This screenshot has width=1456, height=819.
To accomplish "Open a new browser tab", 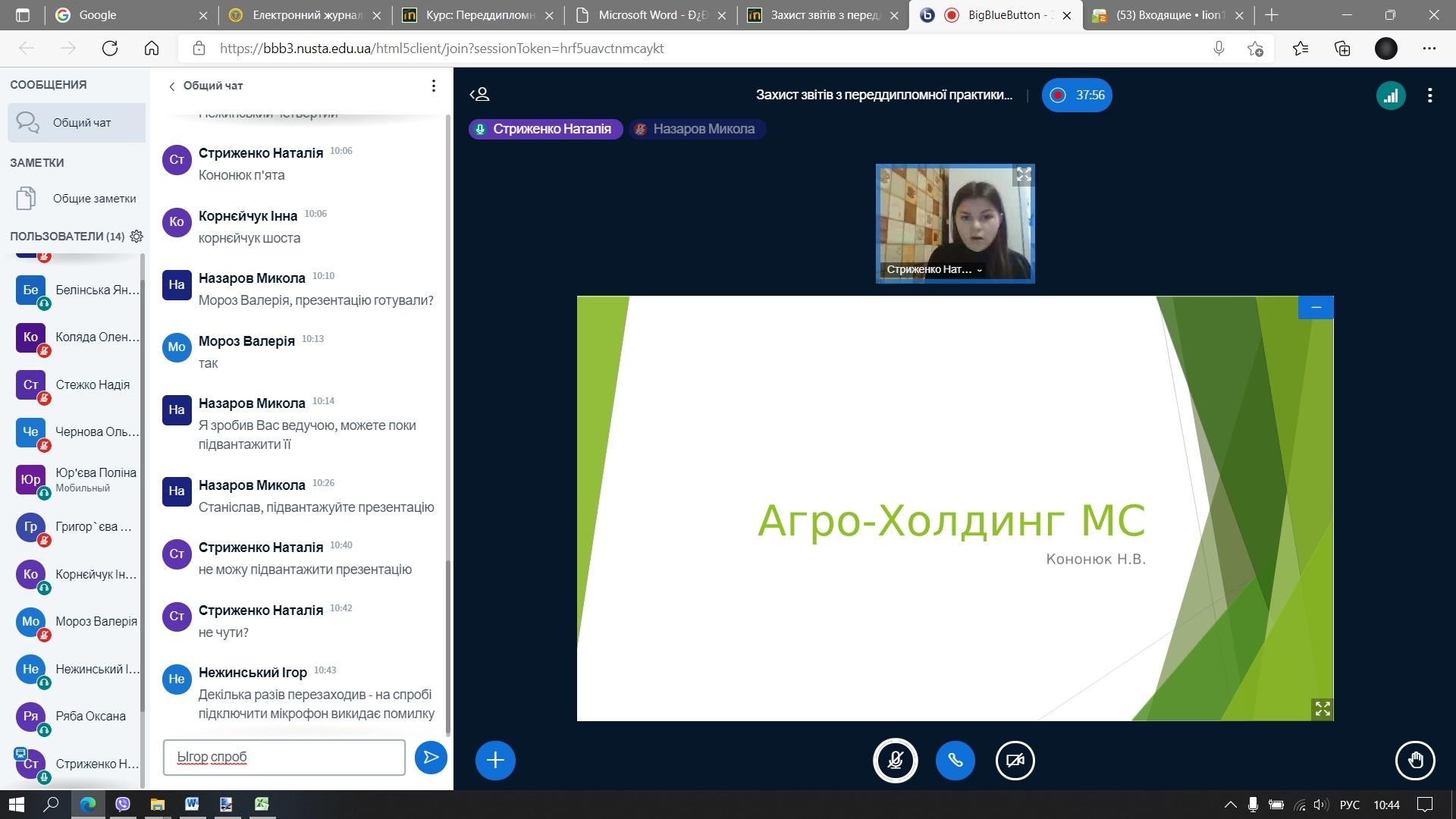I will coord(1272,15).
